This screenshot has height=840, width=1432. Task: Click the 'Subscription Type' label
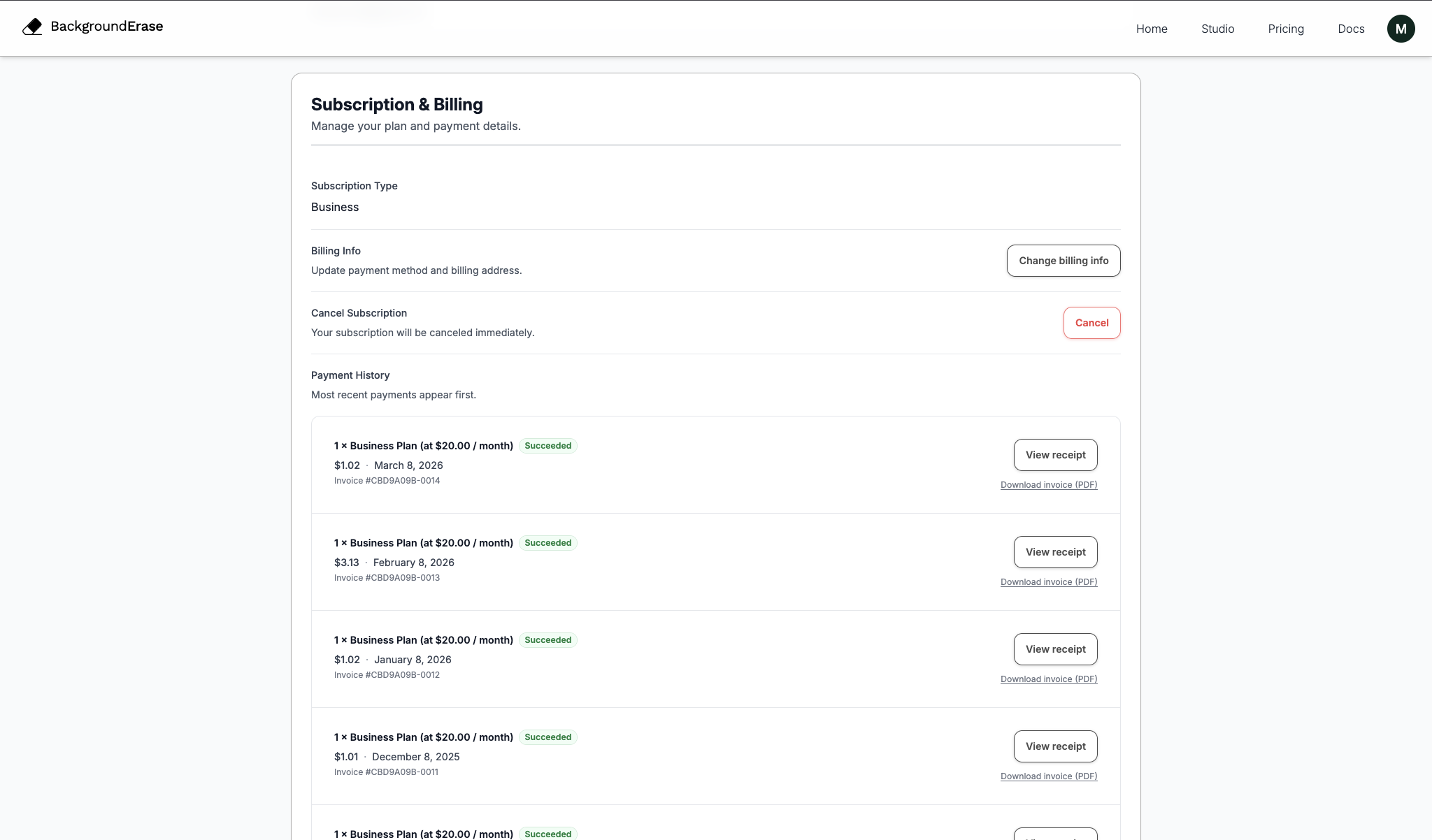(354, 186)
